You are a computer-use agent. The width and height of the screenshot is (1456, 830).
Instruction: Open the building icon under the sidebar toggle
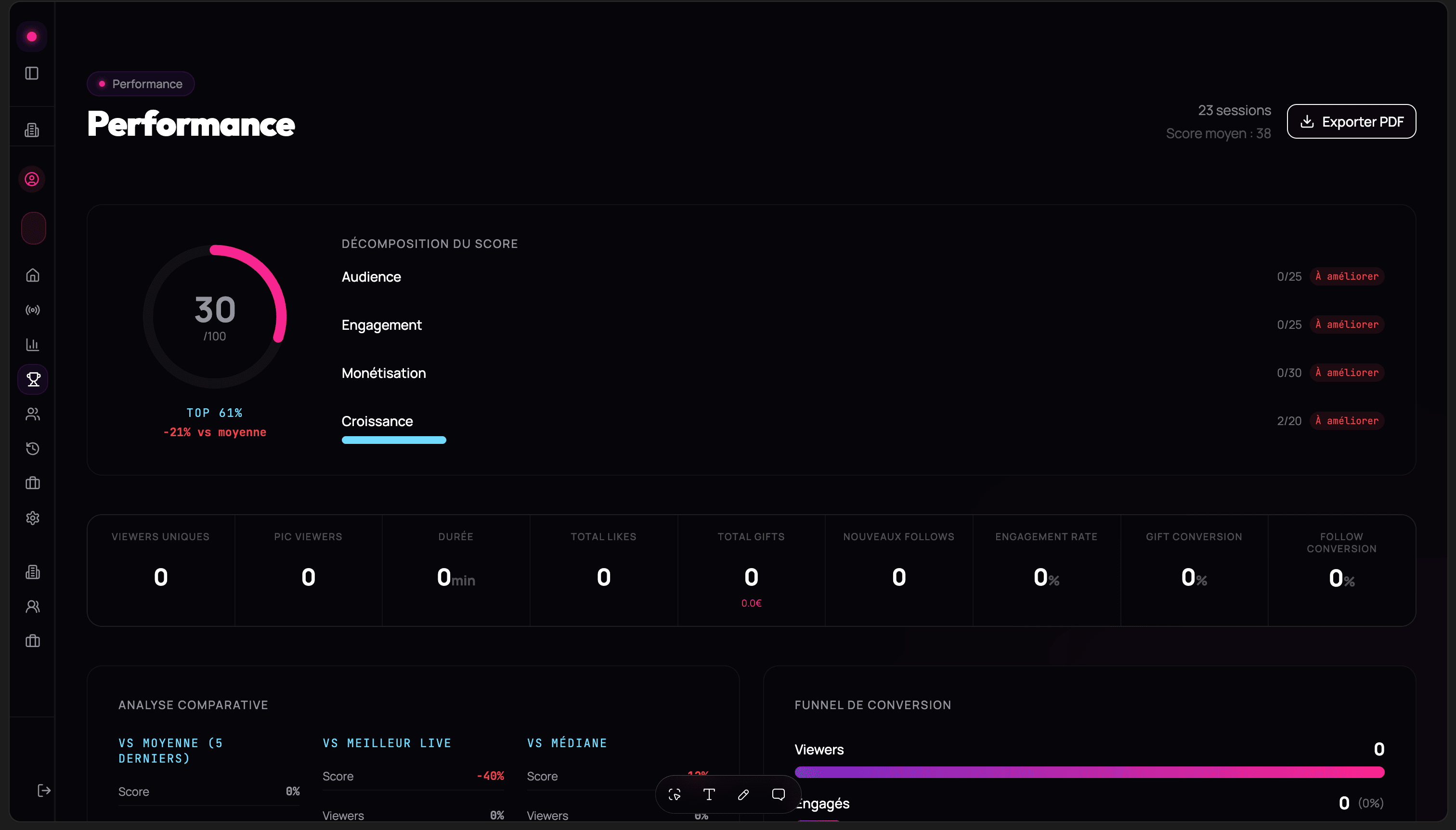pos(32,130)
